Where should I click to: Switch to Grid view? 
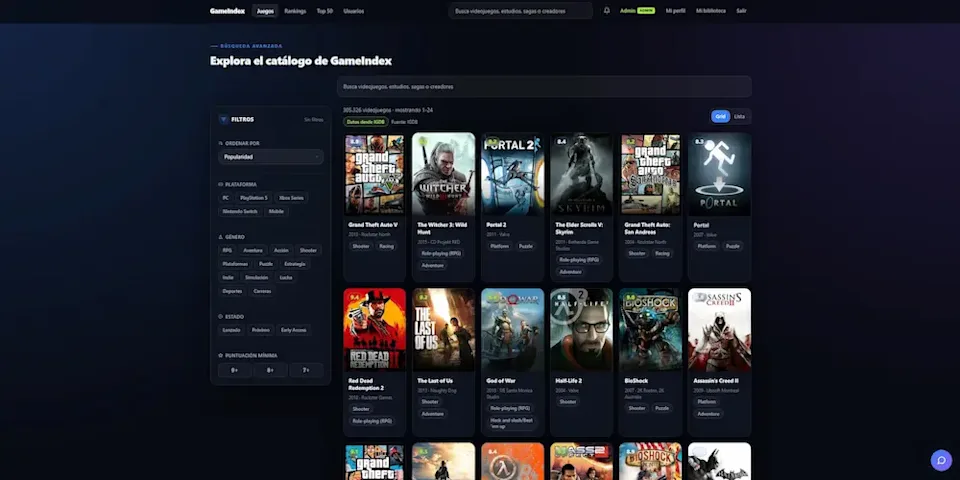tap(721, 116)
